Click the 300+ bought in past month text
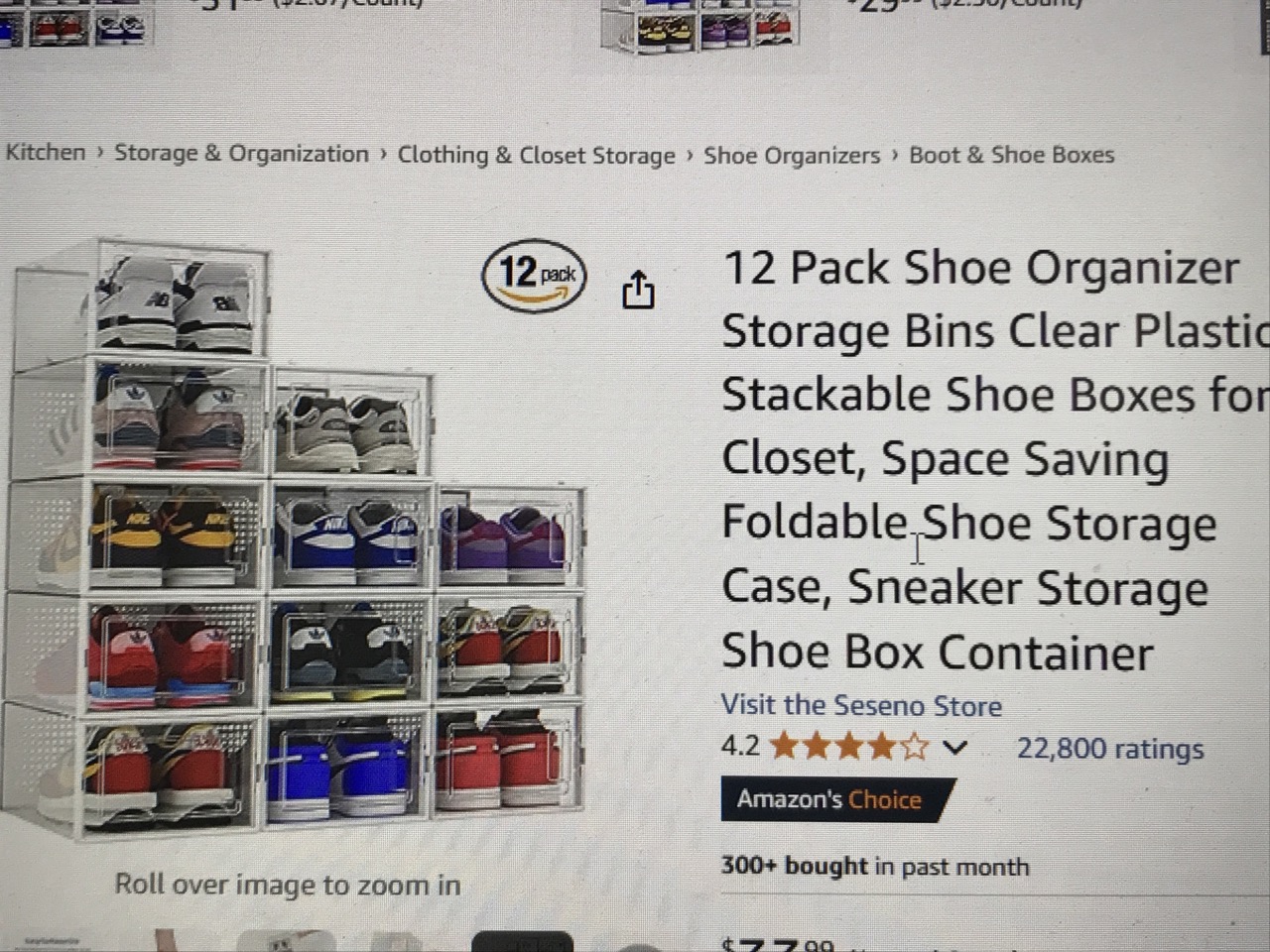 tap(875, 866)
